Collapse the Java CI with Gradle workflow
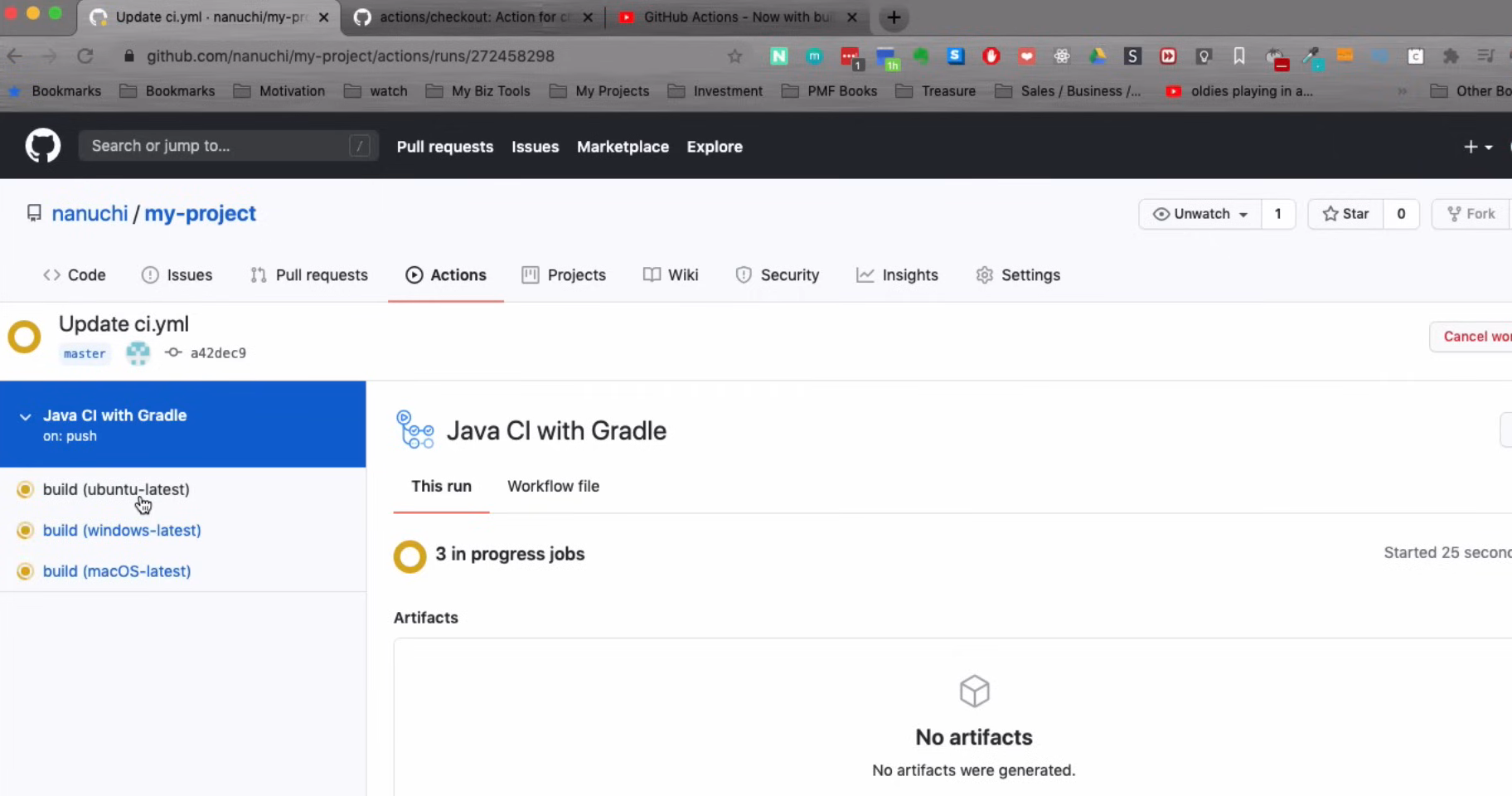Screen dimensions: 1512x796 coord(26,417)
